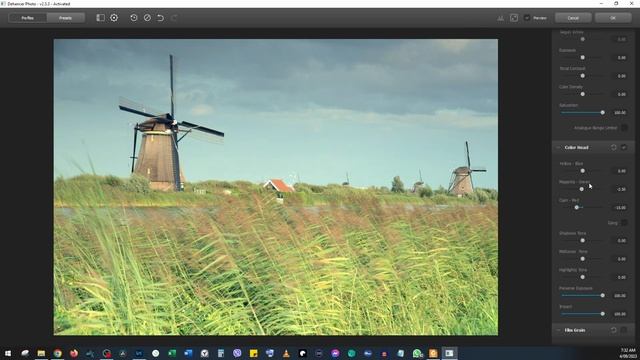Confirm with the OK button
This screenshot has width=640, height=360.
tap(613, 18)
